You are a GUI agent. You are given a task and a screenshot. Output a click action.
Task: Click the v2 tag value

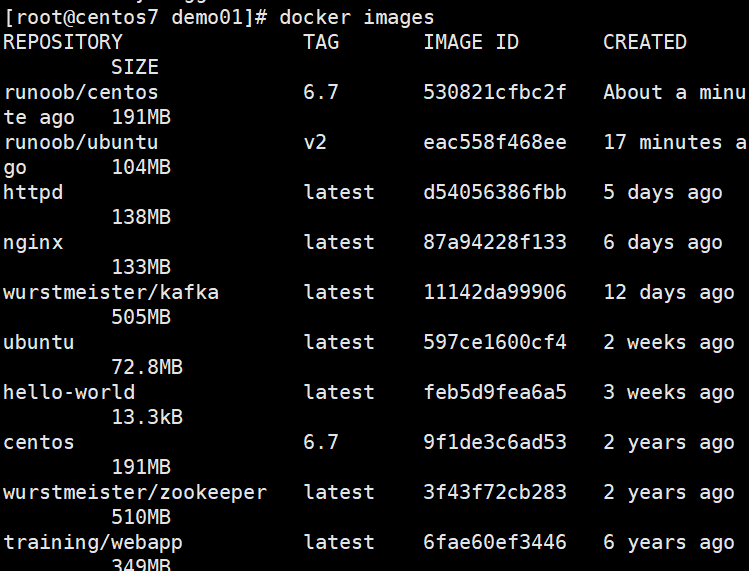pos(315,142)
